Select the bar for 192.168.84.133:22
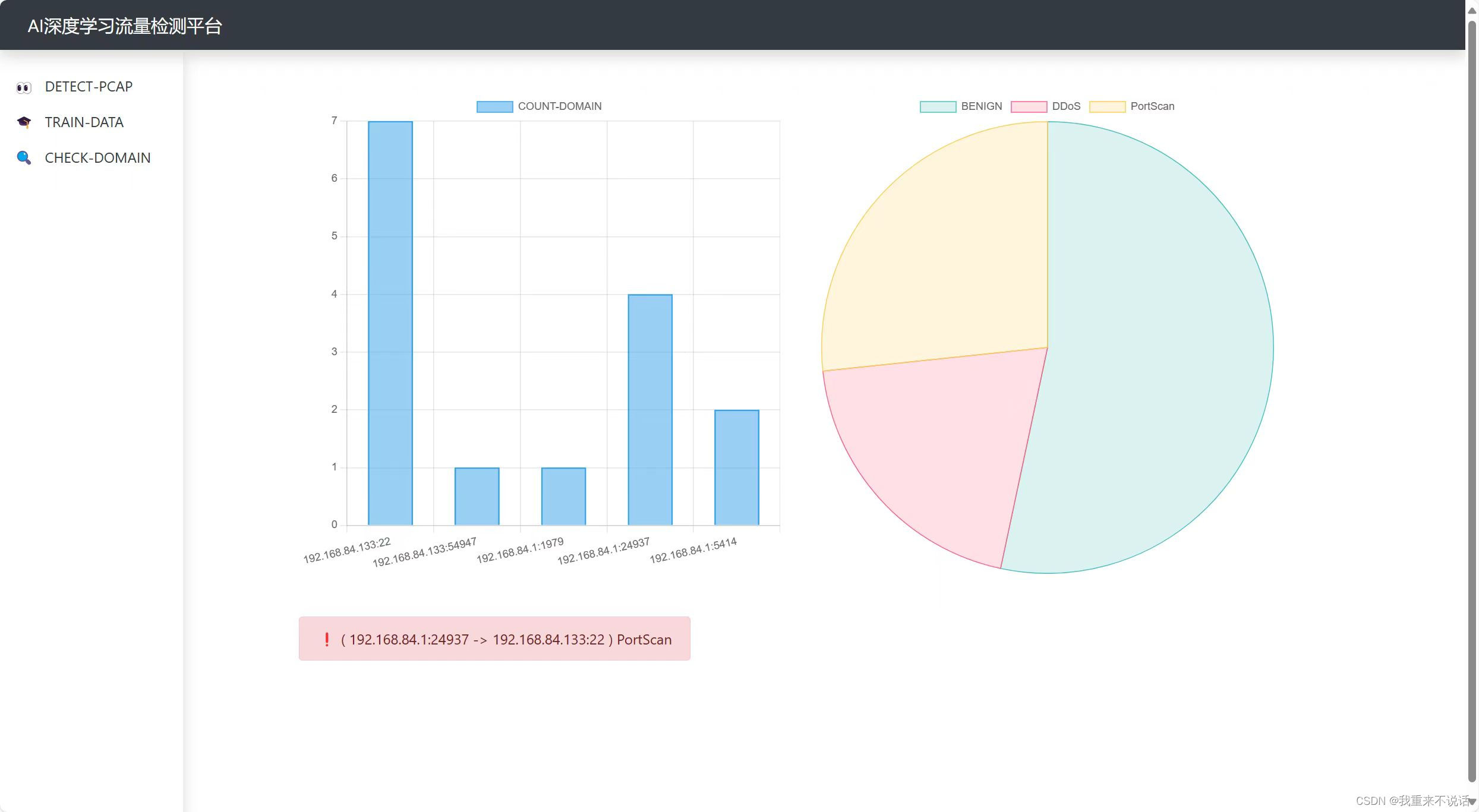The height and width of the screenshot is (812, 1479). (390, 323)
